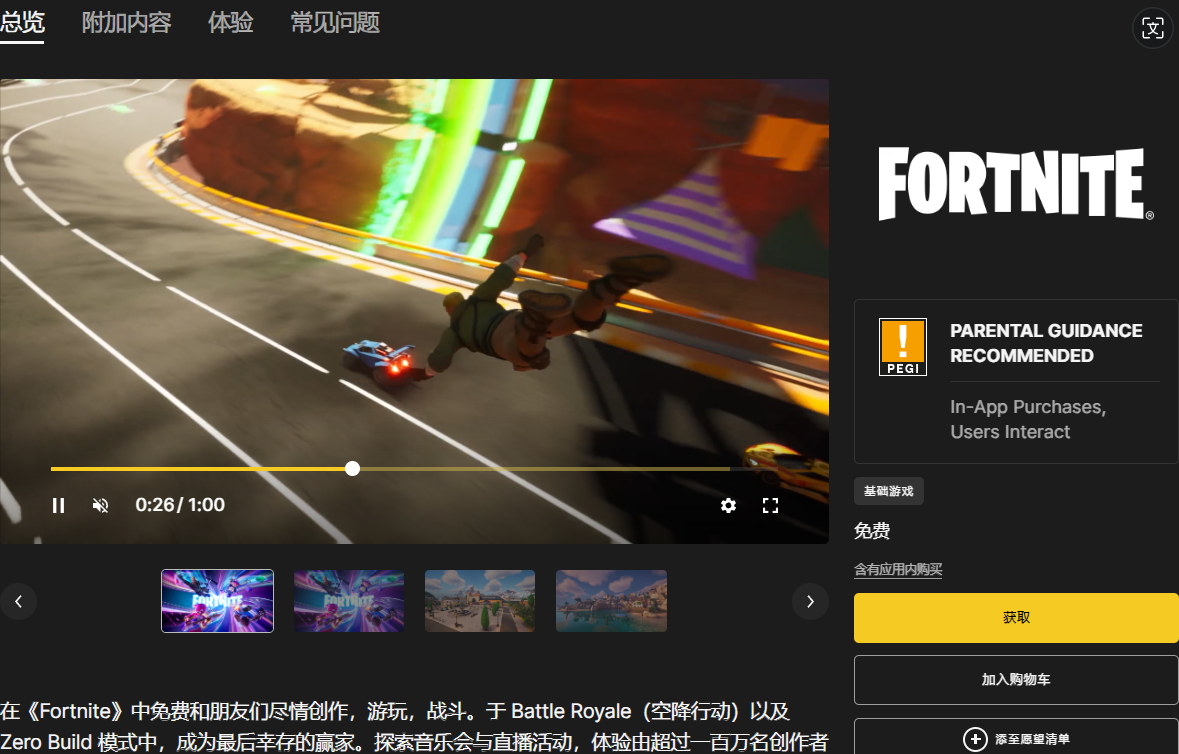Pause the Fortnite trailer video

(58, 506)
